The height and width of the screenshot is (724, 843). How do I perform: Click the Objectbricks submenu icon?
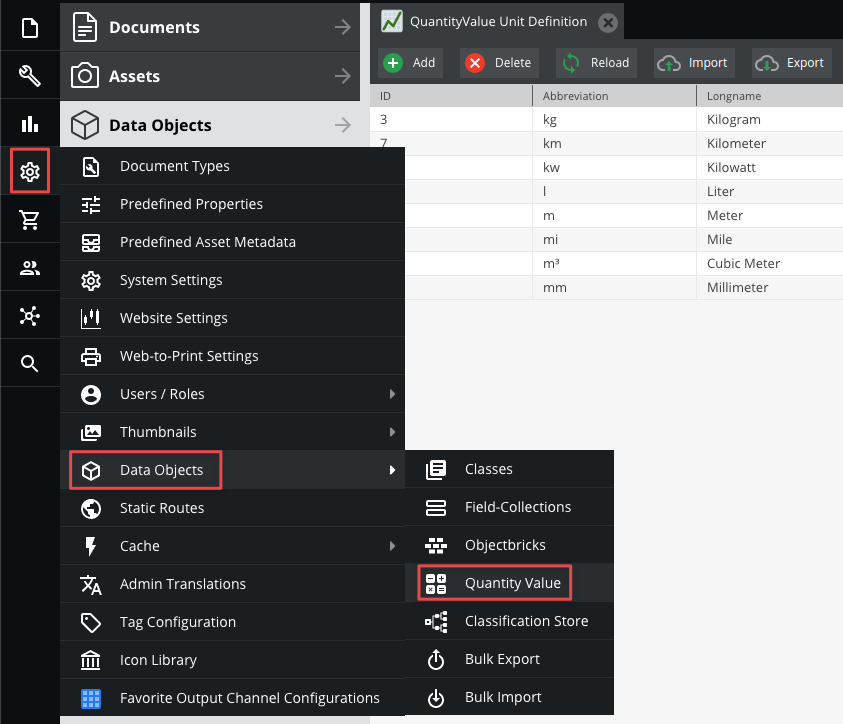tap(435, 546)
